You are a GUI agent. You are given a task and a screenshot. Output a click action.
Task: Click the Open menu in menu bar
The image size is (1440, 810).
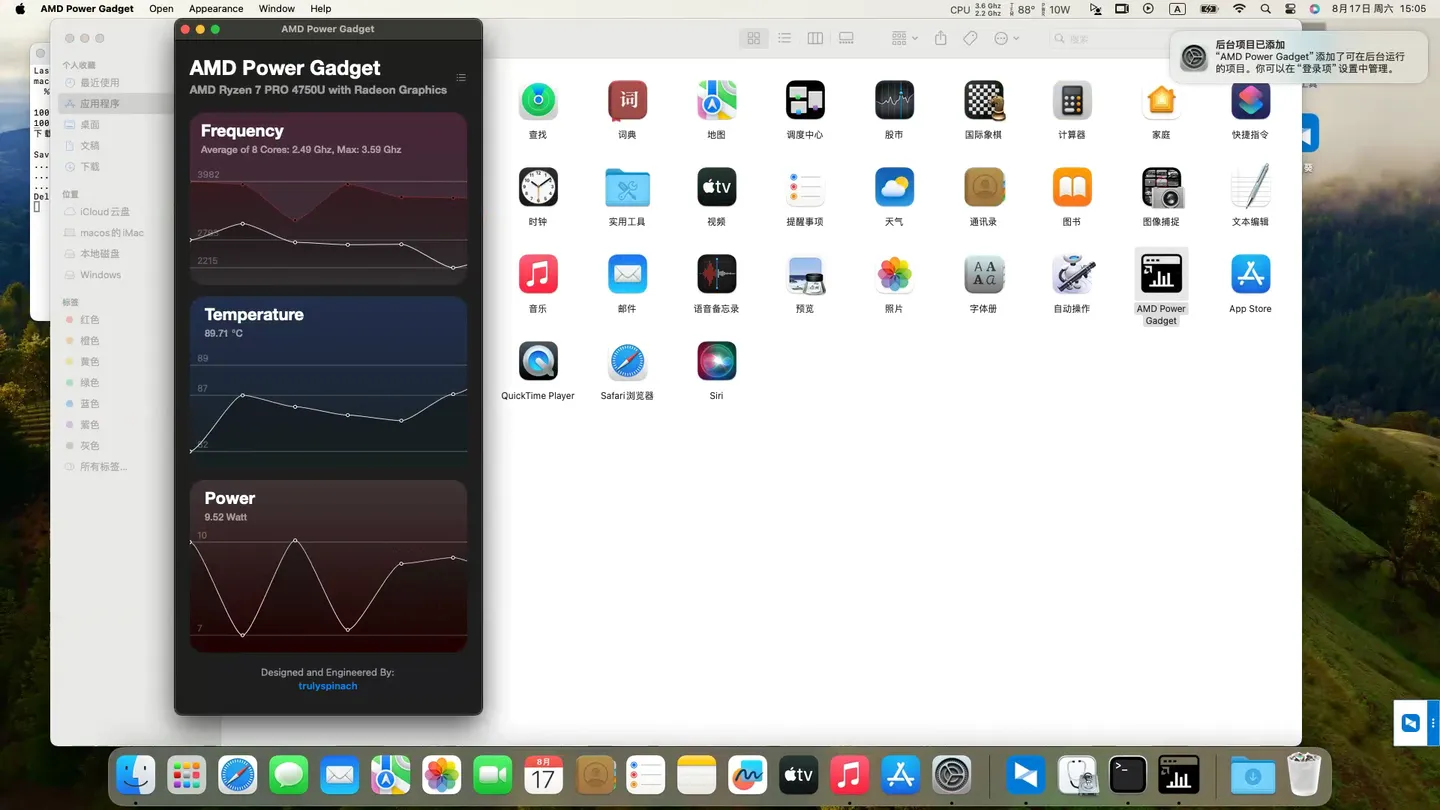[x=161, y=8]
